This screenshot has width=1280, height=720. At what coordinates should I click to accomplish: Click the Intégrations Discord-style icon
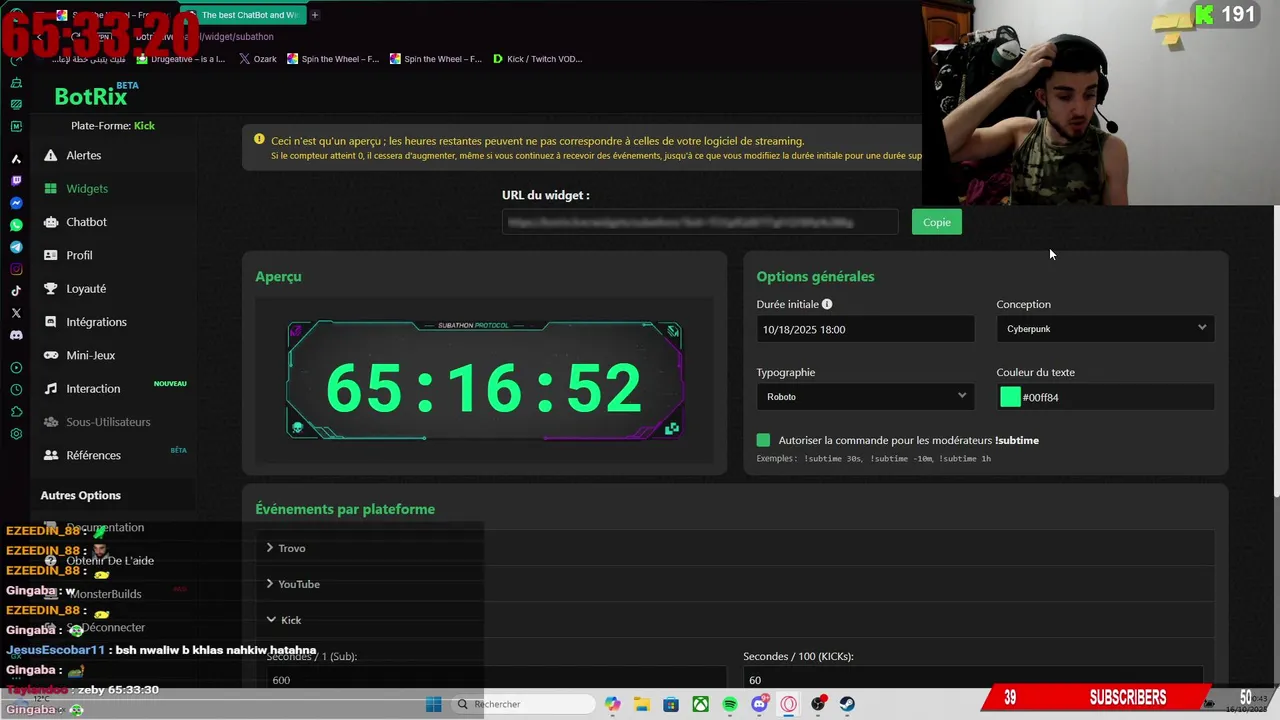point(50,322)
